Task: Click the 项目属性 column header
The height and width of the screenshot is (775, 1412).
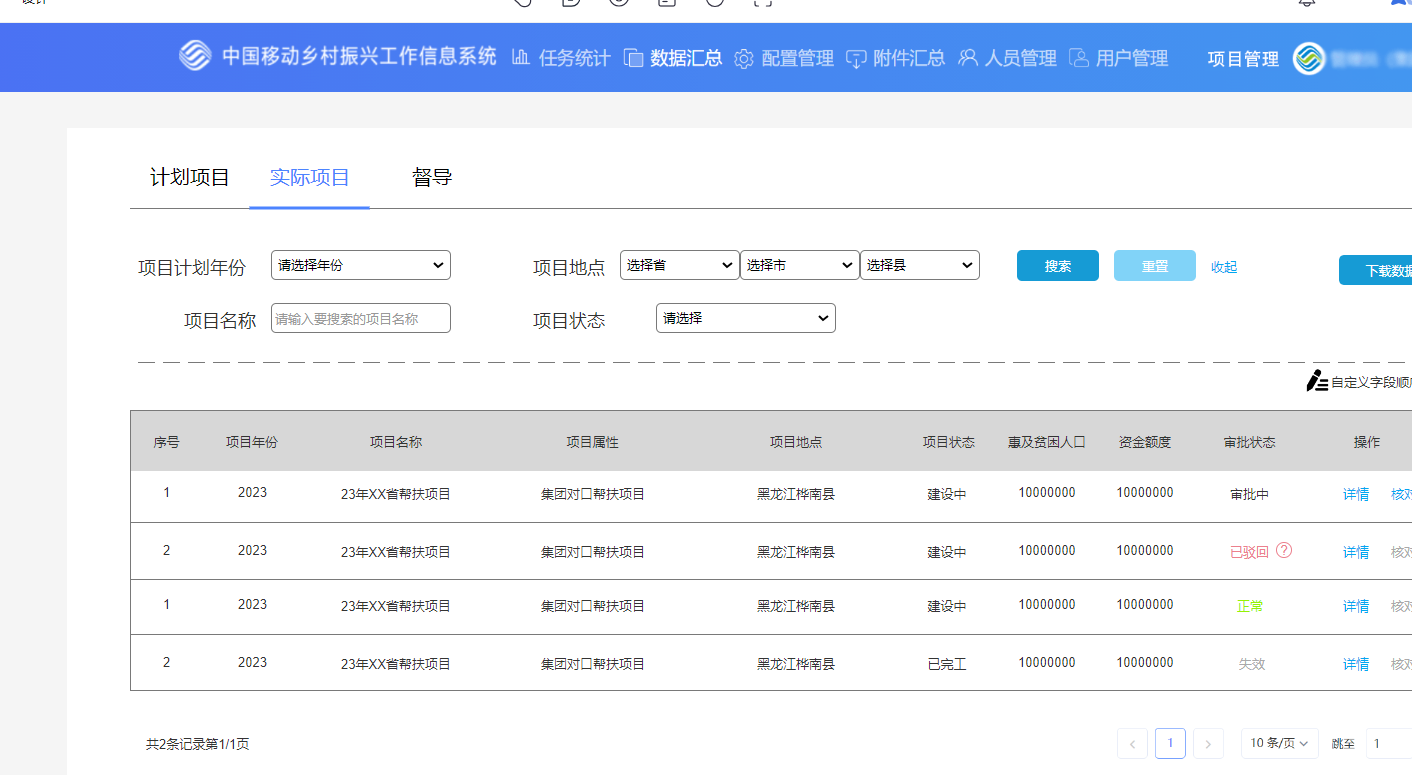Action: coord(593,442)
